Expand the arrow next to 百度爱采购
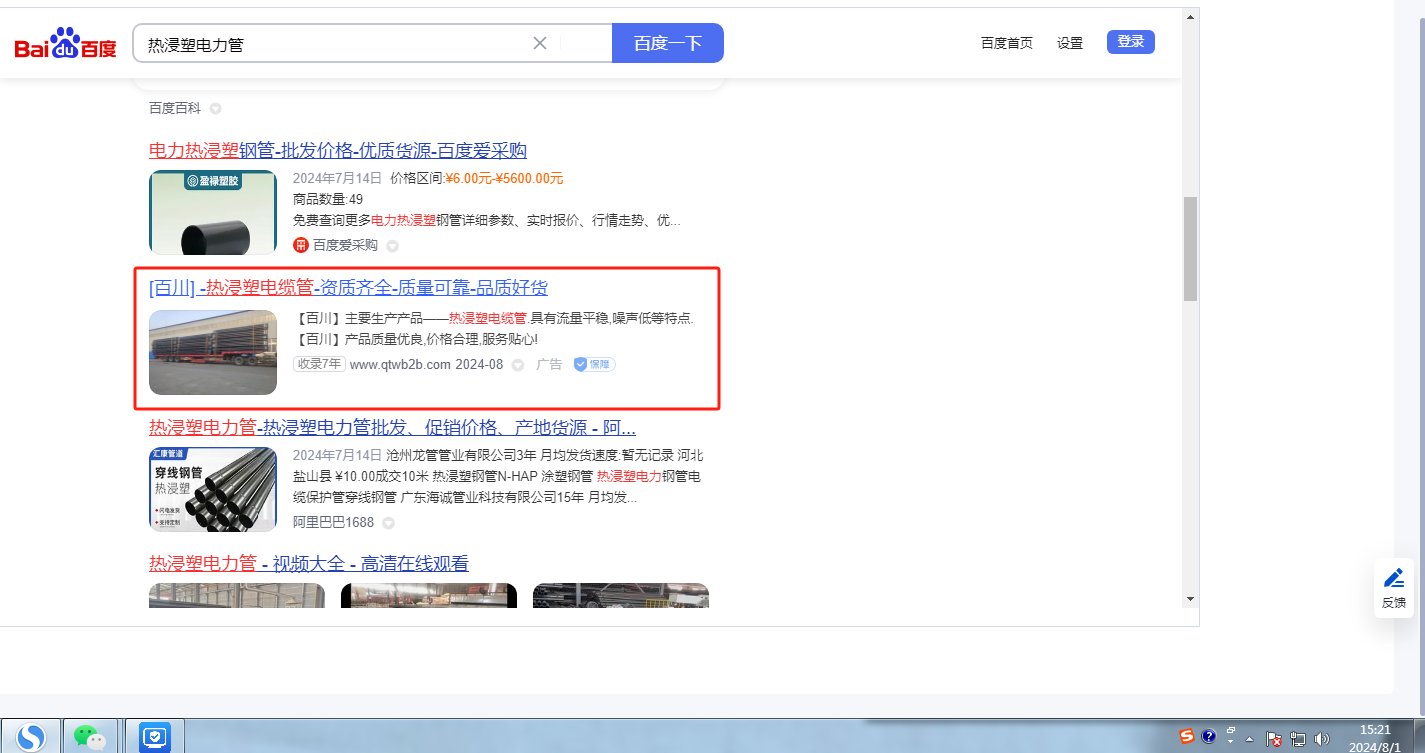 click(x=392, y=246)
